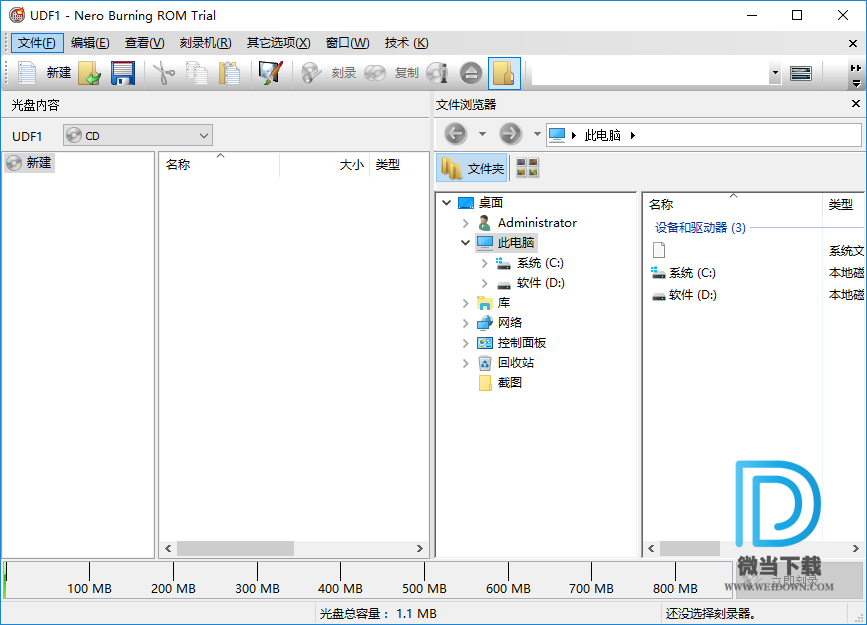The height and width of the screenshot is (625, 867).
Task: Click the 刻录 burn label button
Action: [343, 73]
